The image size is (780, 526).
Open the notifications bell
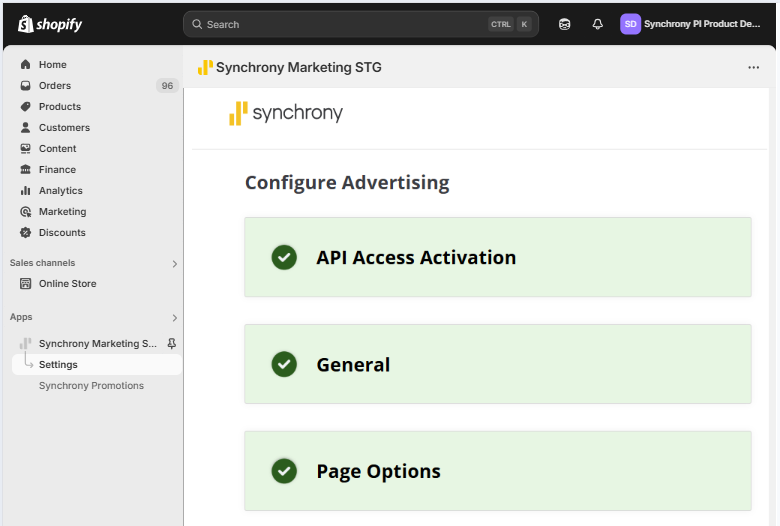click(x=598, y=24)
